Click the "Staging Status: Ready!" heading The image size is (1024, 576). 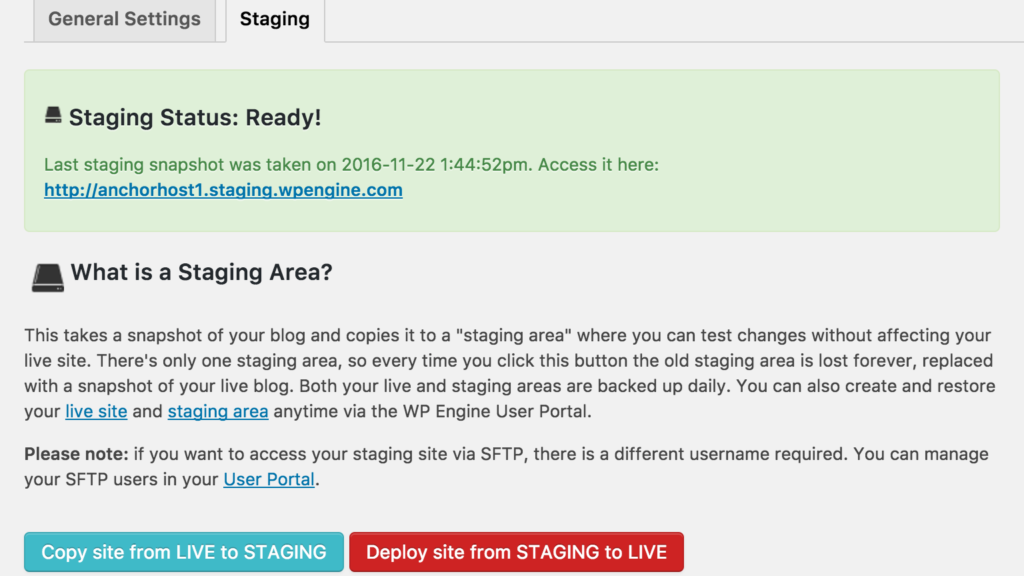coord(195,117)
